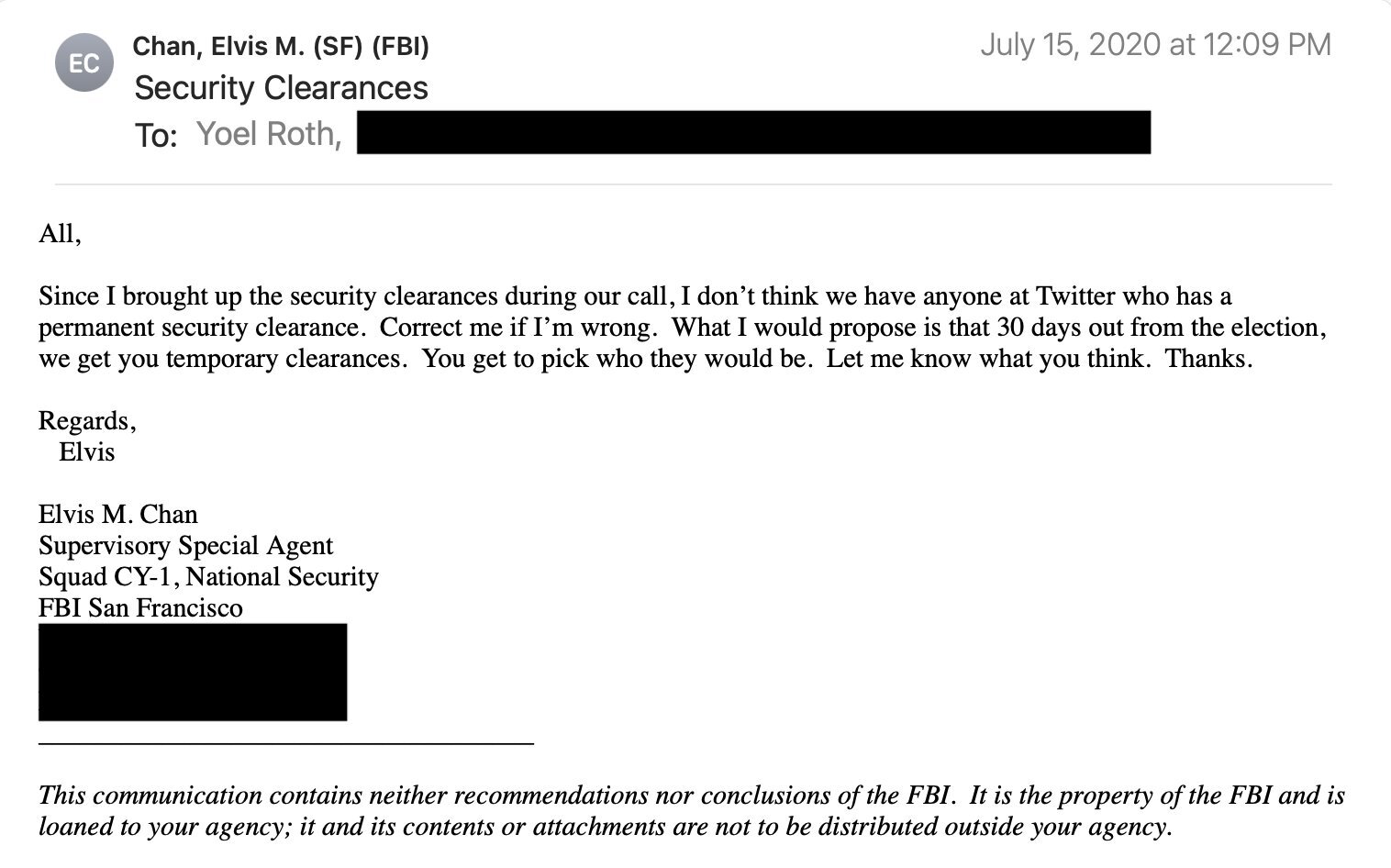Click the "All," greeting line
The image size is (1391, 868).
[60, 234]
